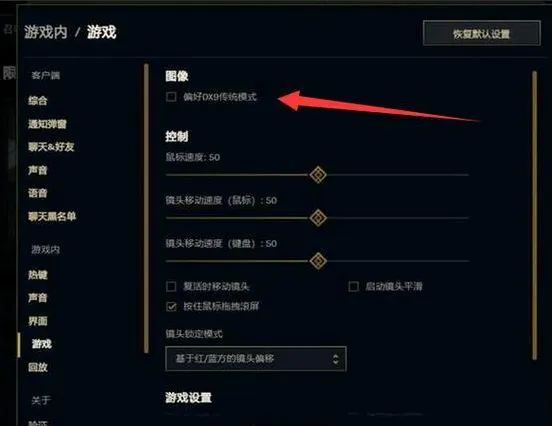This screenshot has width=552, height=426.
Task: Open the 镜头锁定模式 dropdown
Action: [256, 359]
